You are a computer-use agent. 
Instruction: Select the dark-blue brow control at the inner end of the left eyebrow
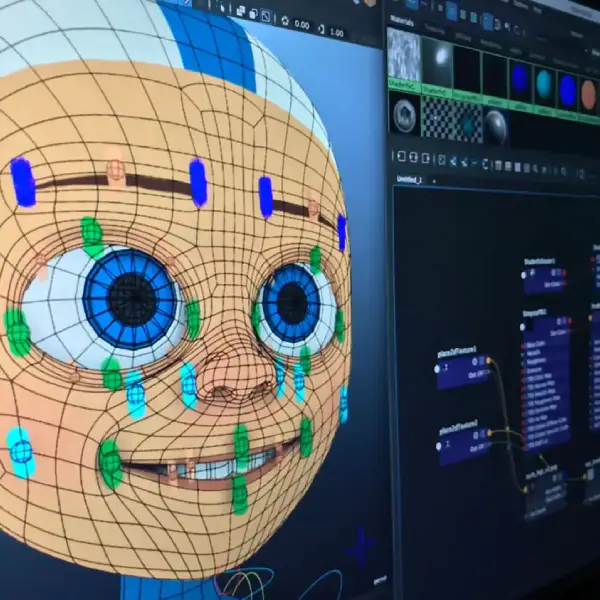pos(198,183)
